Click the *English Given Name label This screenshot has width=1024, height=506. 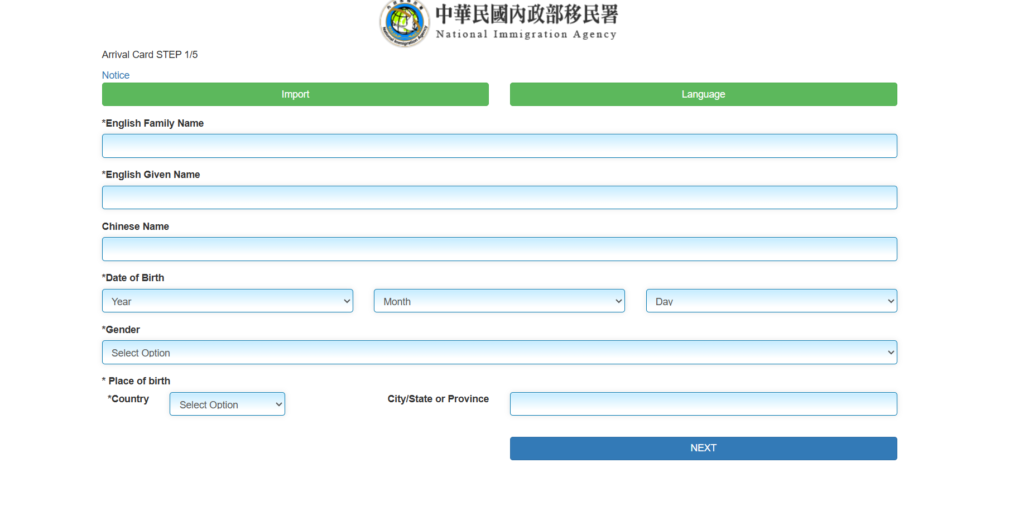pyautogui.click(x=151, y=175)
